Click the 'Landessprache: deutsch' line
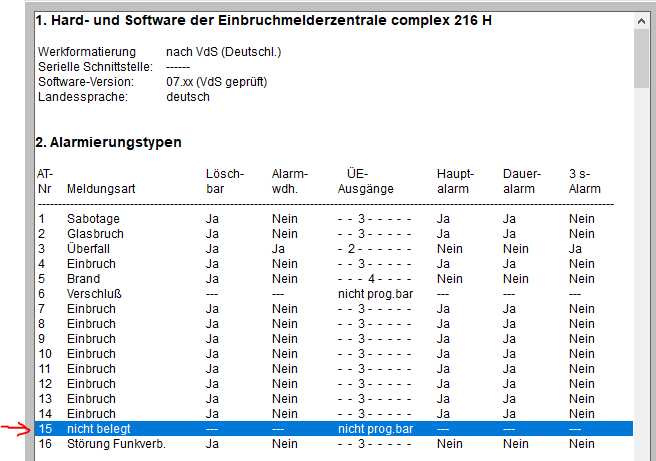The image size is (656, 461). pos(124,97)
